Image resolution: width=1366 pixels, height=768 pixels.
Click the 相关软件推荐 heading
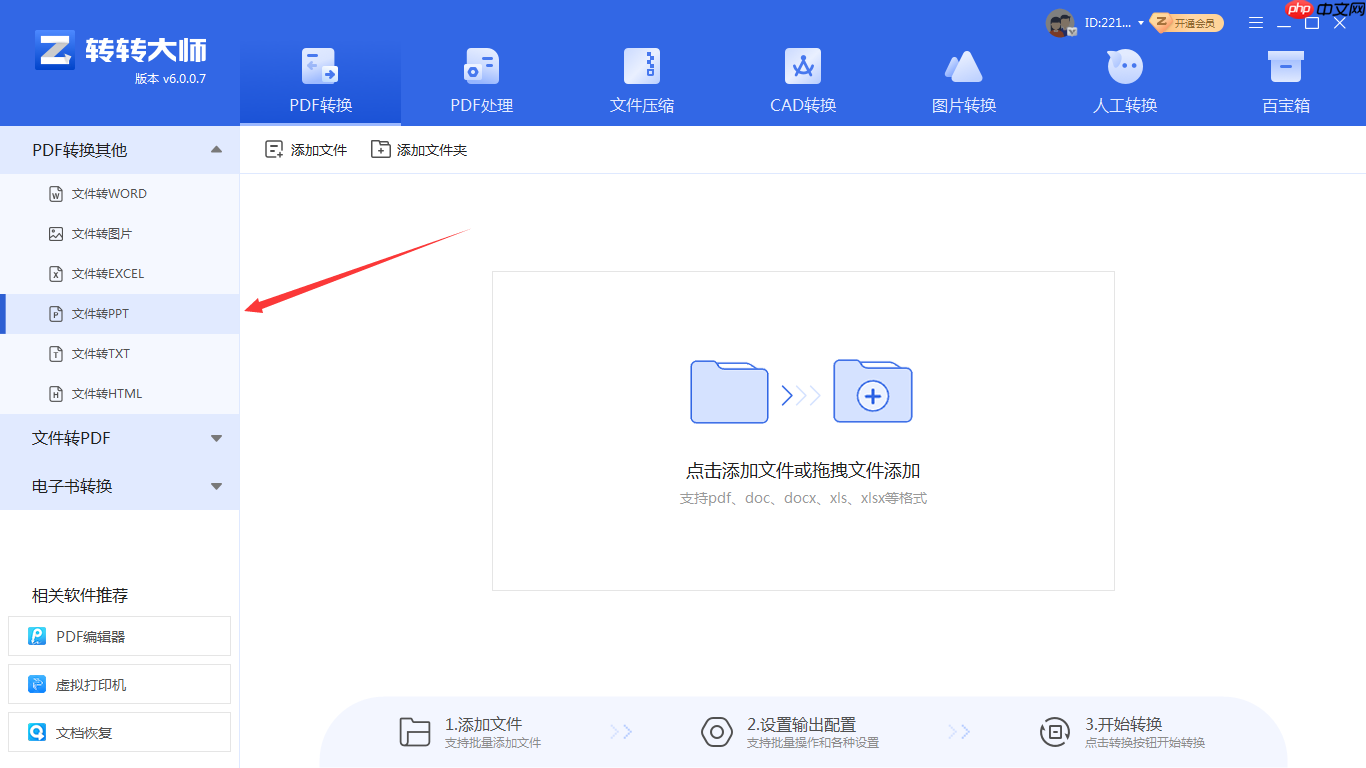click(x=80, y=595)
